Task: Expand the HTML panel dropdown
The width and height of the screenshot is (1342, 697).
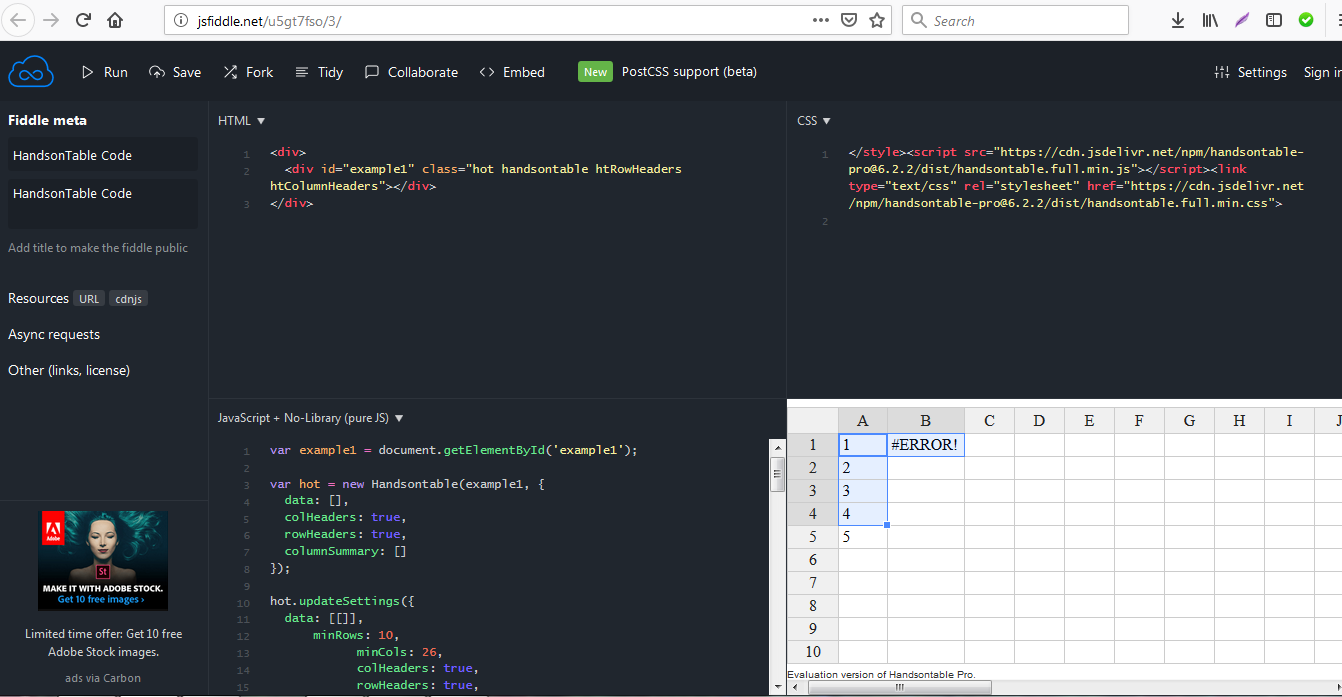Action: pyautogui.click(x=242, y=121)
